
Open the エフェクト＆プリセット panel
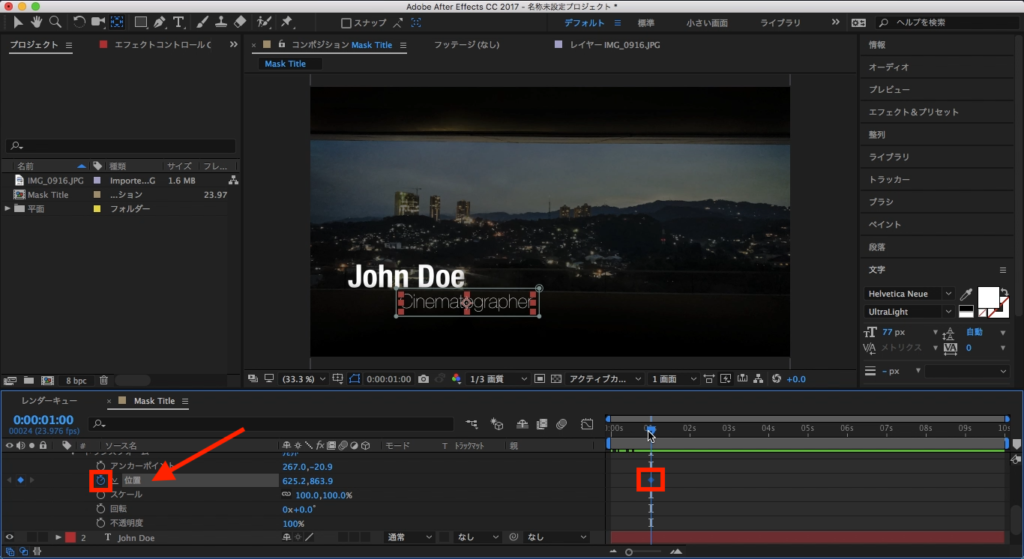click(x=913, y=112)
